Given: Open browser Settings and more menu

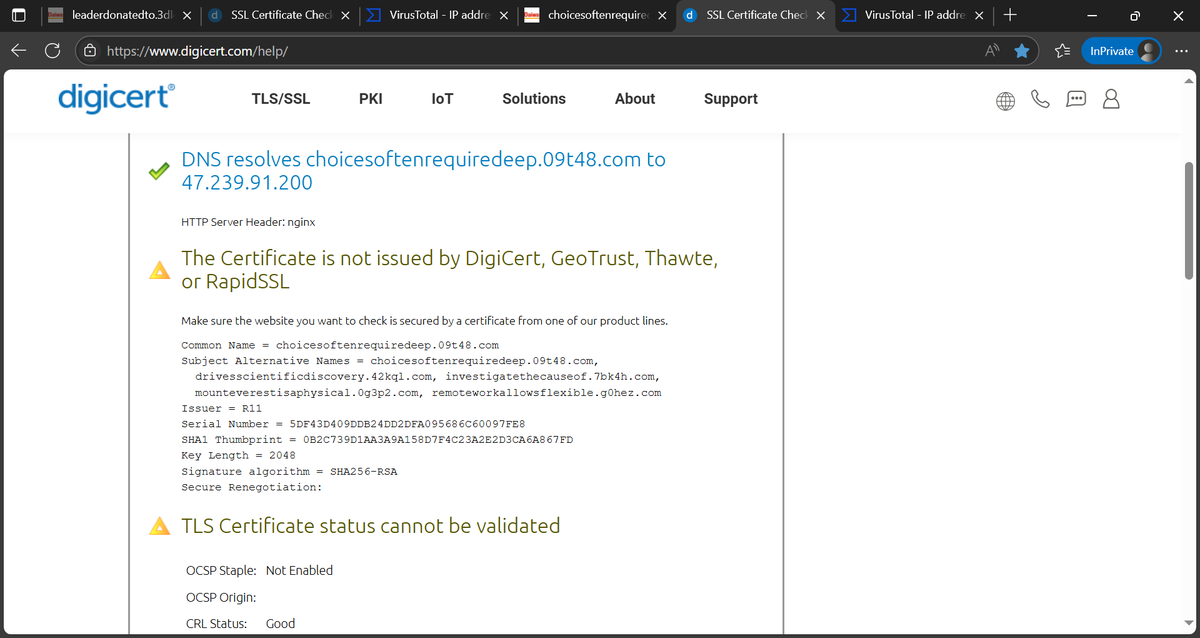Looking at the screenshot, I should [1183, 50].
